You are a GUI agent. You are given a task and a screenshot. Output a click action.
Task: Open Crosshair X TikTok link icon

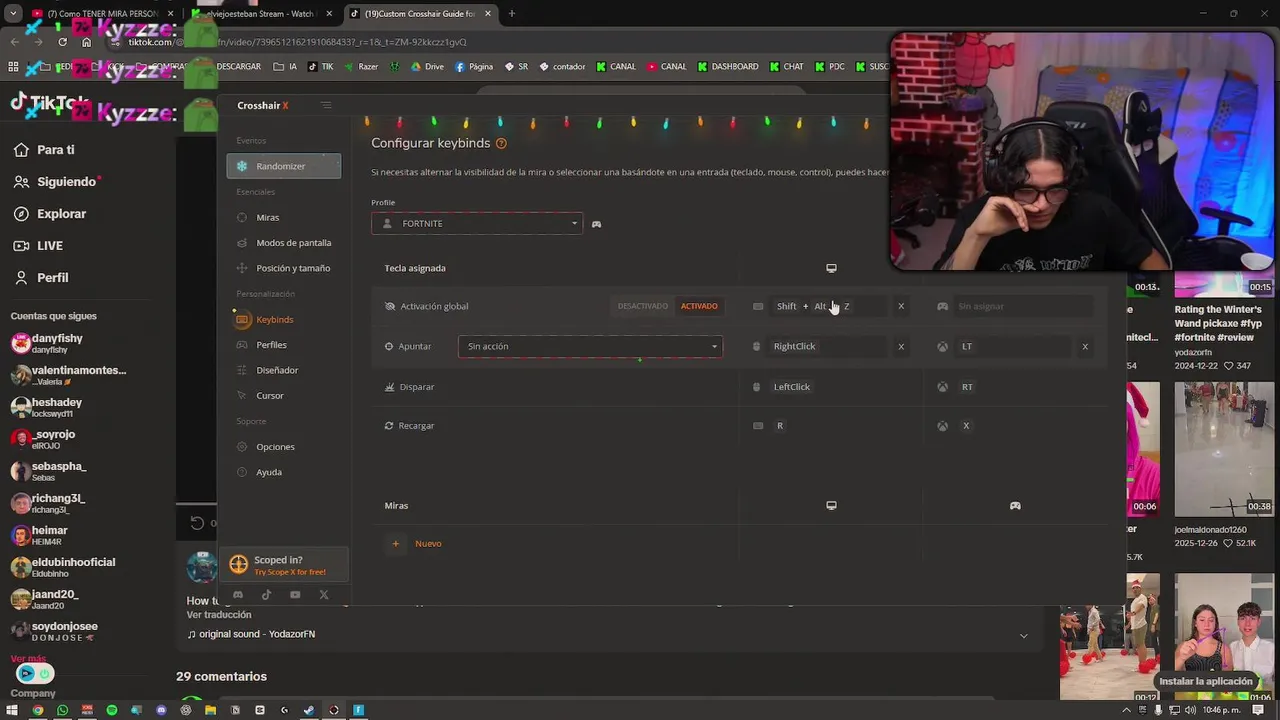(x=266, y=595)
